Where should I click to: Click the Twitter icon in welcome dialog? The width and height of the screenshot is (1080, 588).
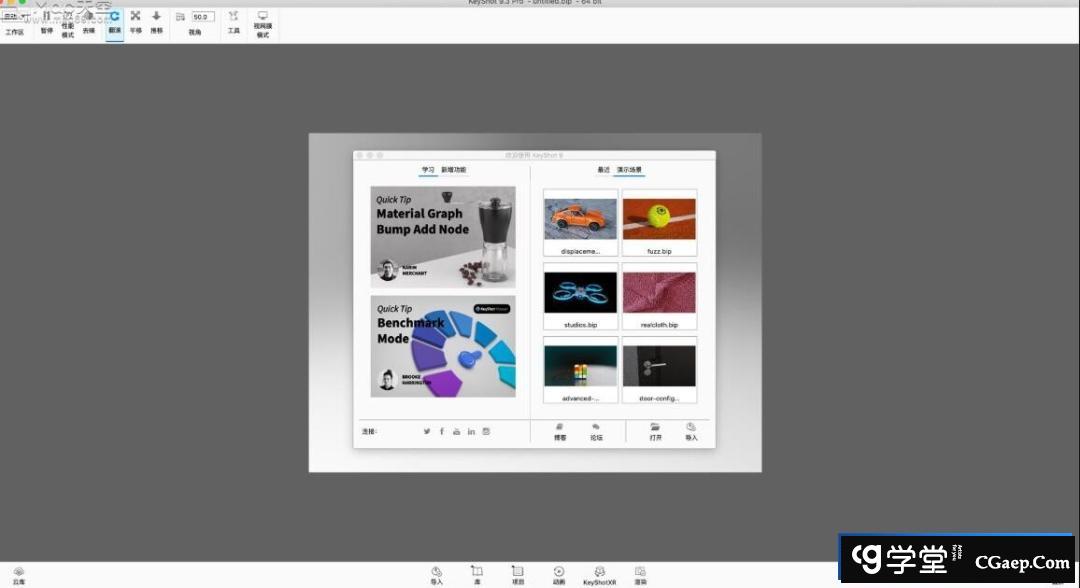[x=427, y=431]
